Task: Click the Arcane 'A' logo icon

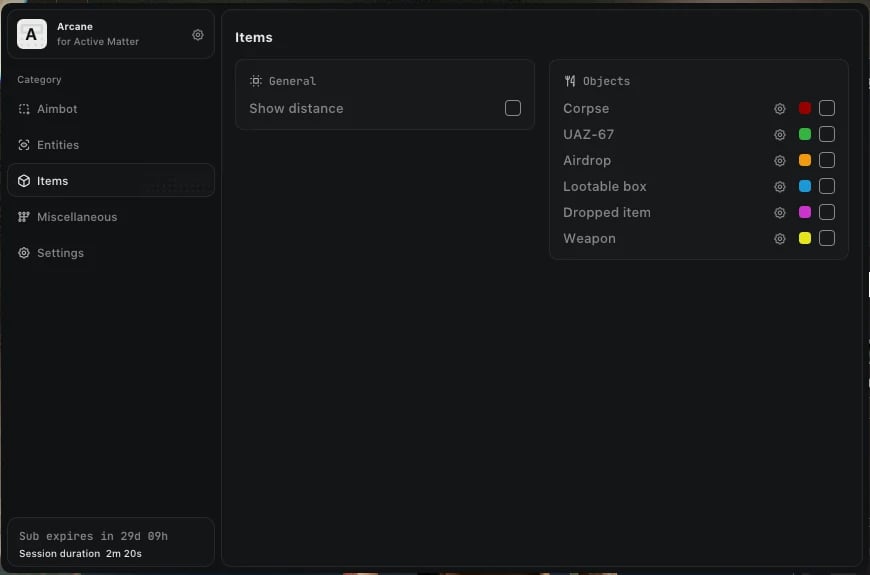Action: click(x=32, y=34)
